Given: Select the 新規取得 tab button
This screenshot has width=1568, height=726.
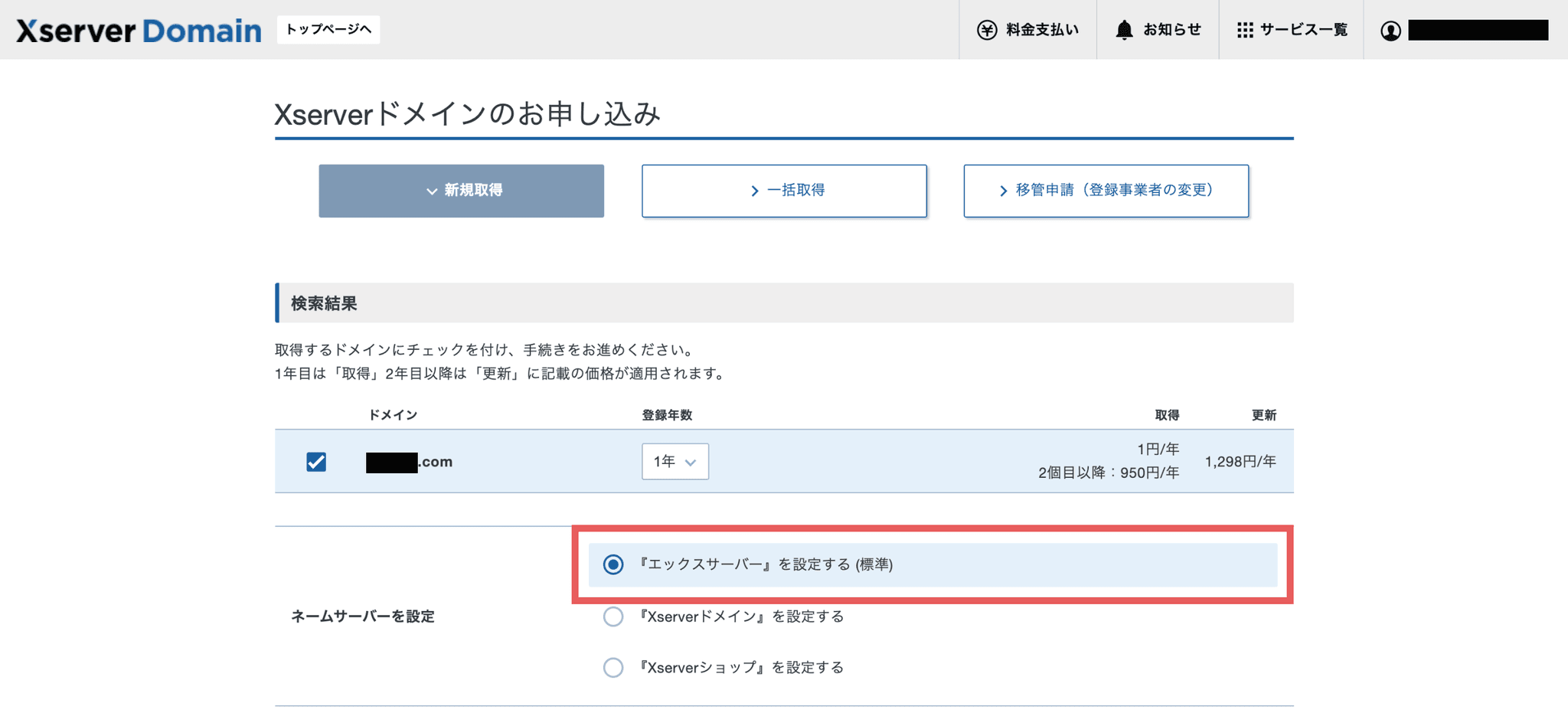Looking at the screenshot, I should tap(462, 191).
